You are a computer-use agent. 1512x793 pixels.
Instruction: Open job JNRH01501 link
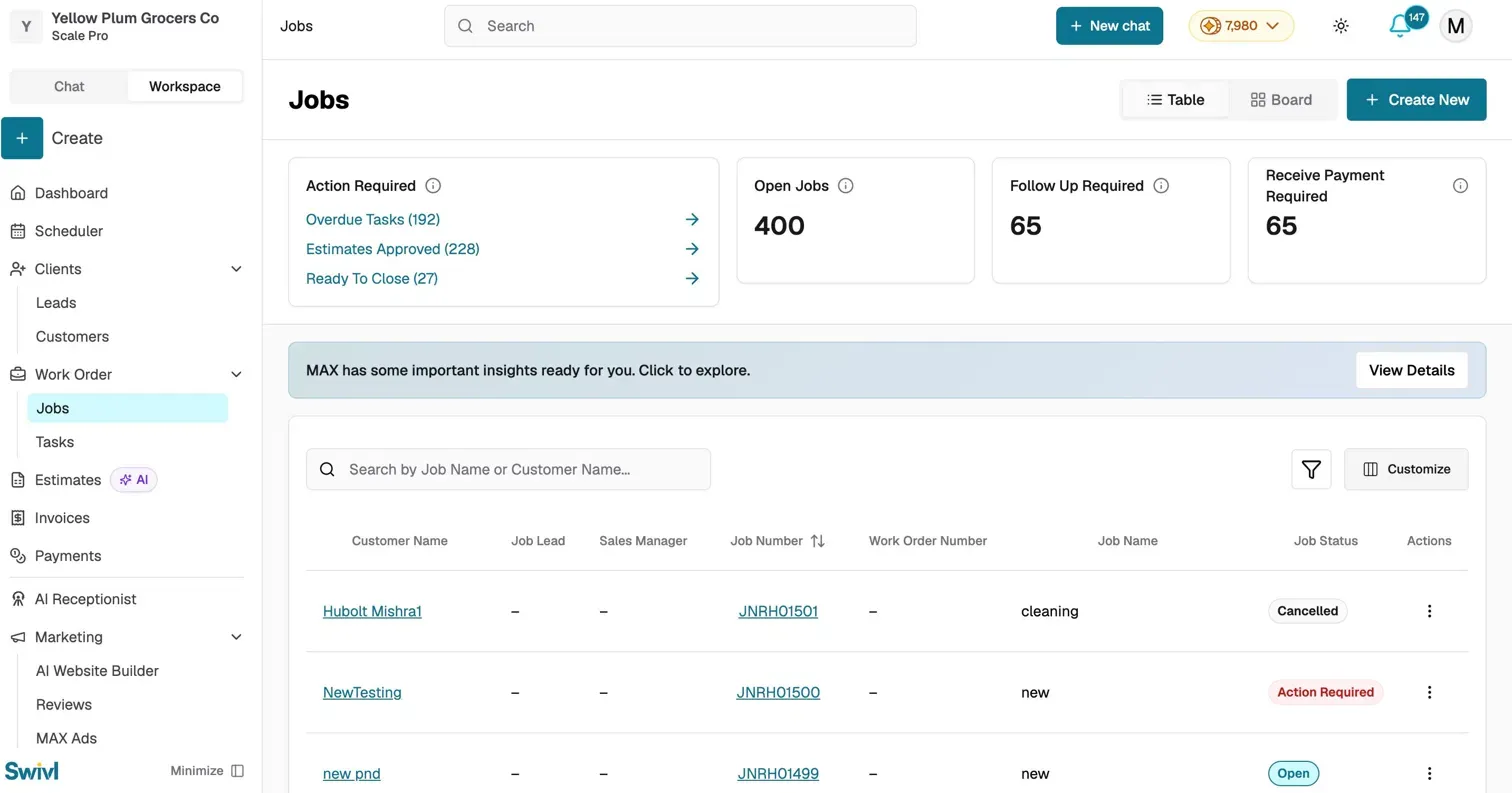[778, 611]
